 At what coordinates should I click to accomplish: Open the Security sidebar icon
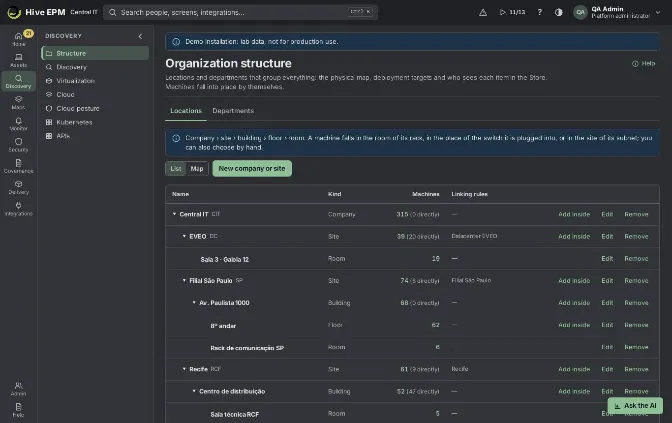[18, 145]
